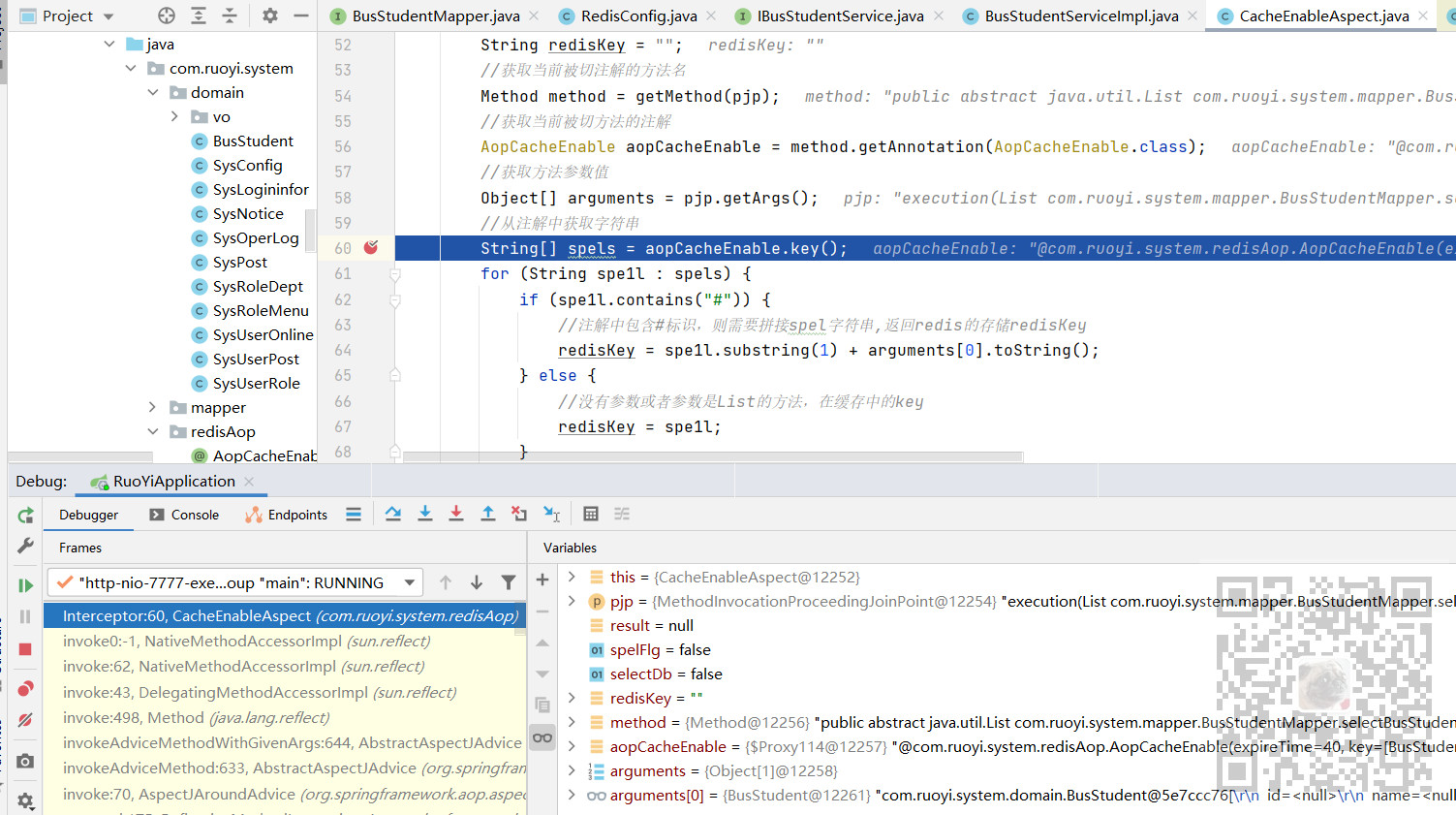Image resolution: width=1456 pixels, height=815 pixels.
Task: Resume the program from the debug sidebar
Action: pos(25,585)
